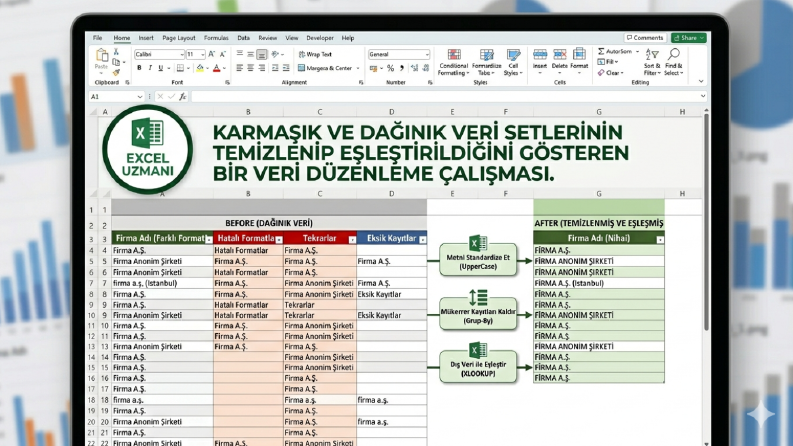The width and height of the screenshot is (793, 446).
Task: Toggle Italic formatting
Action: (x=150, y=68)
